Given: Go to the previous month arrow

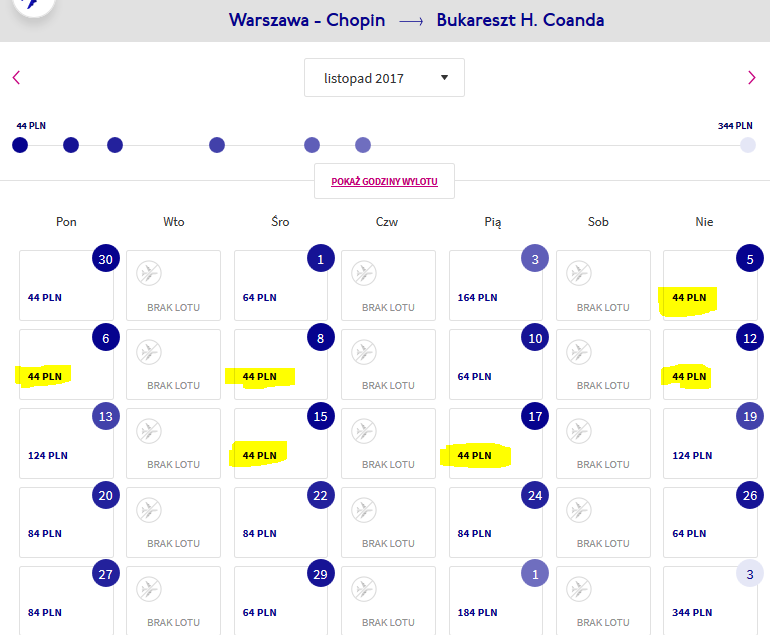Looking at the screenshot, I should coord(16,78).
